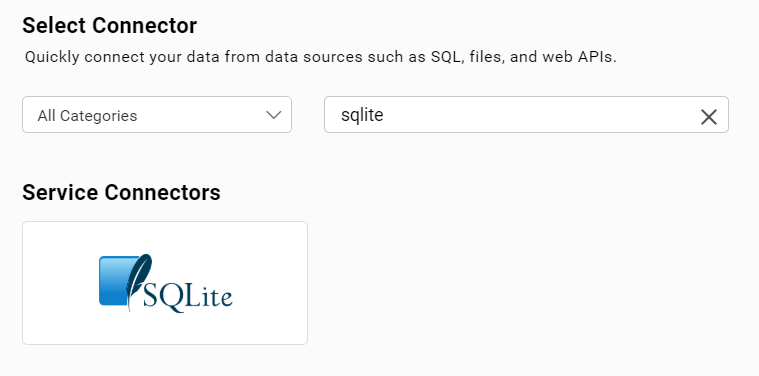This screenshot has width=759, height=376.
Task: Choose the SQLite service connector card
Action: point(165,283)
